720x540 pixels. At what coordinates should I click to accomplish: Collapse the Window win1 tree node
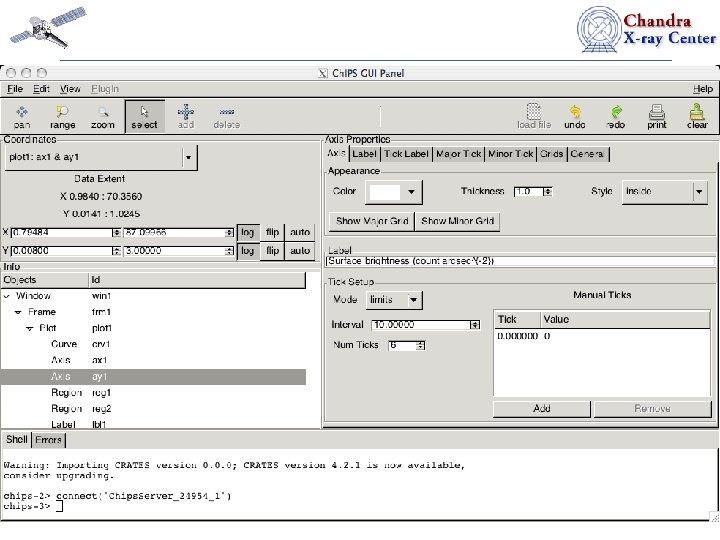(x=7, y=296)
